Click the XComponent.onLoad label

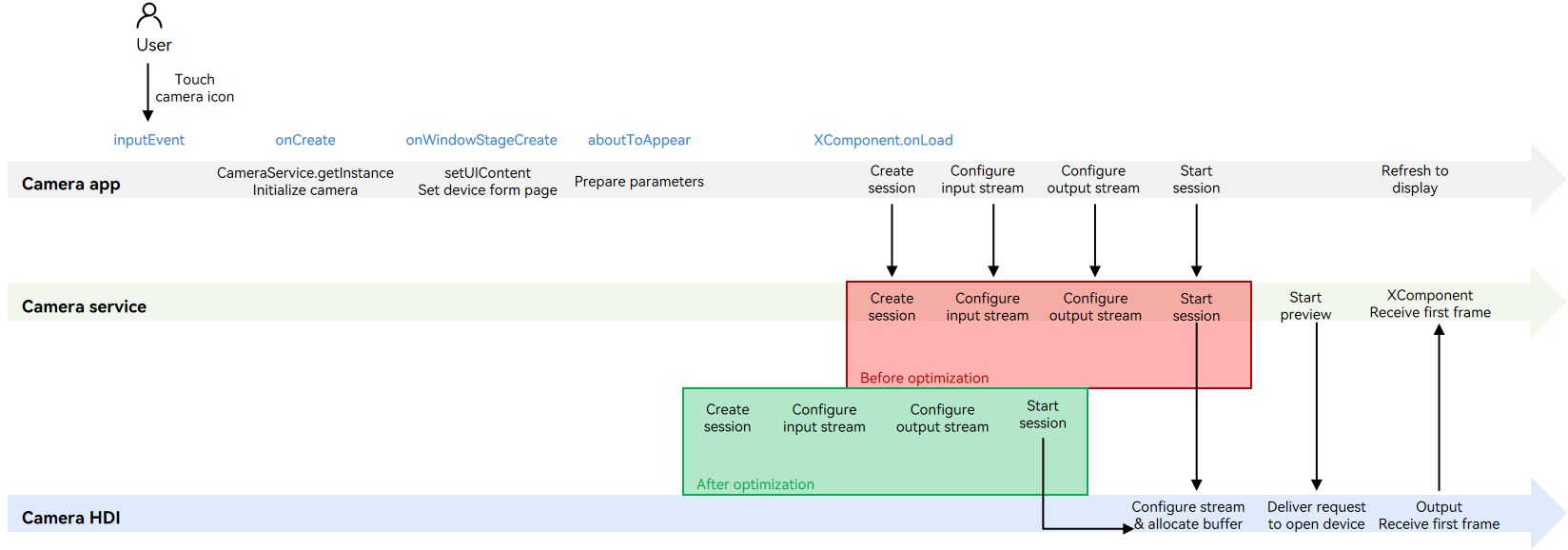883,140
